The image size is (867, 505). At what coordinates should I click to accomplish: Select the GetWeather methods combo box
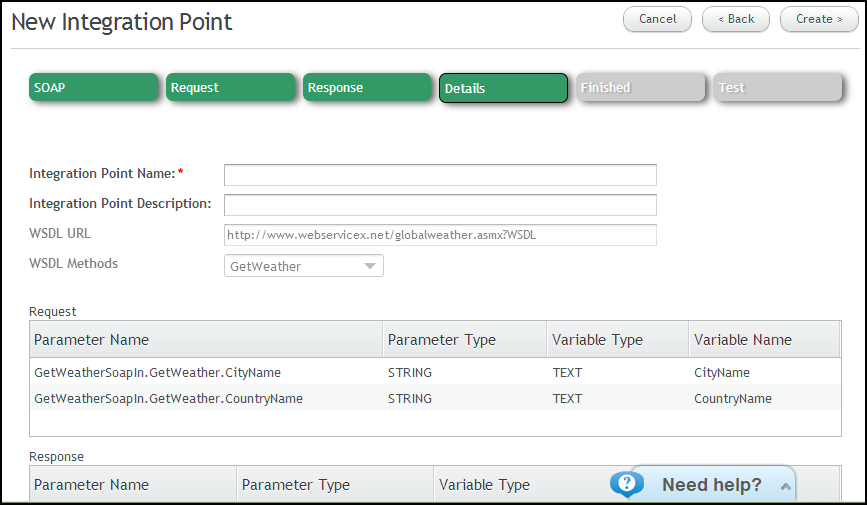[x=304, y=265]
